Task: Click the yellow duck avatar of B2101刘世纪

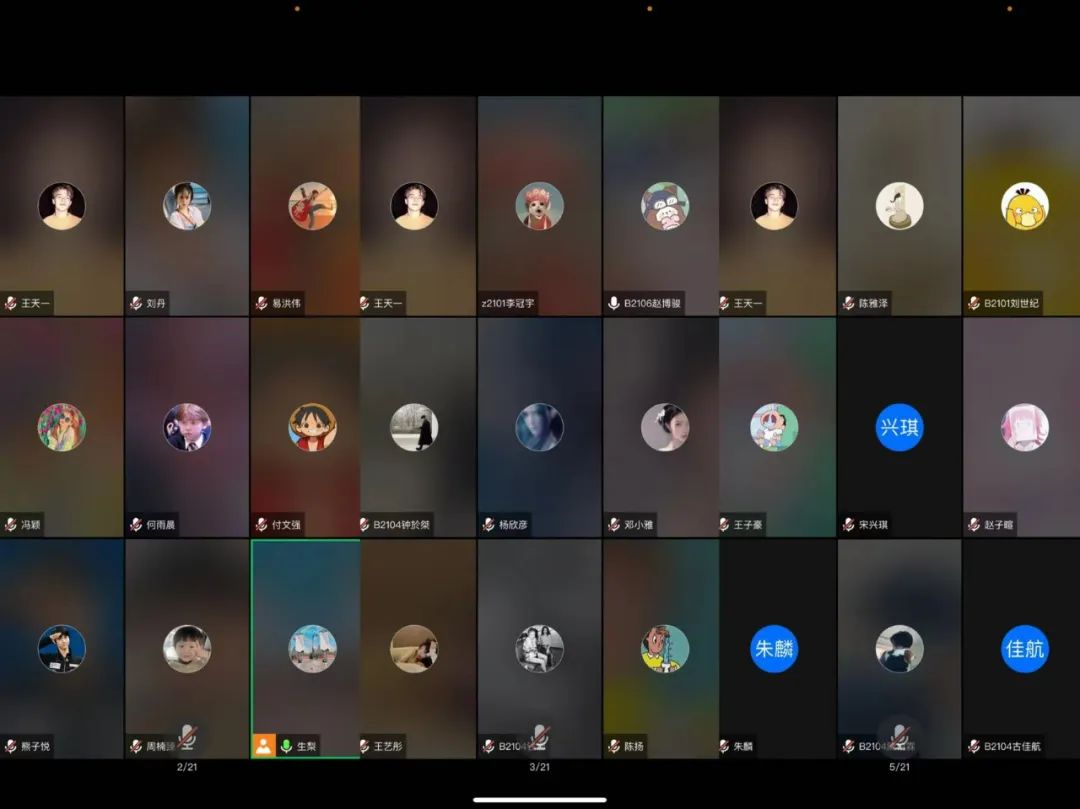Action: pos(1024,206)
